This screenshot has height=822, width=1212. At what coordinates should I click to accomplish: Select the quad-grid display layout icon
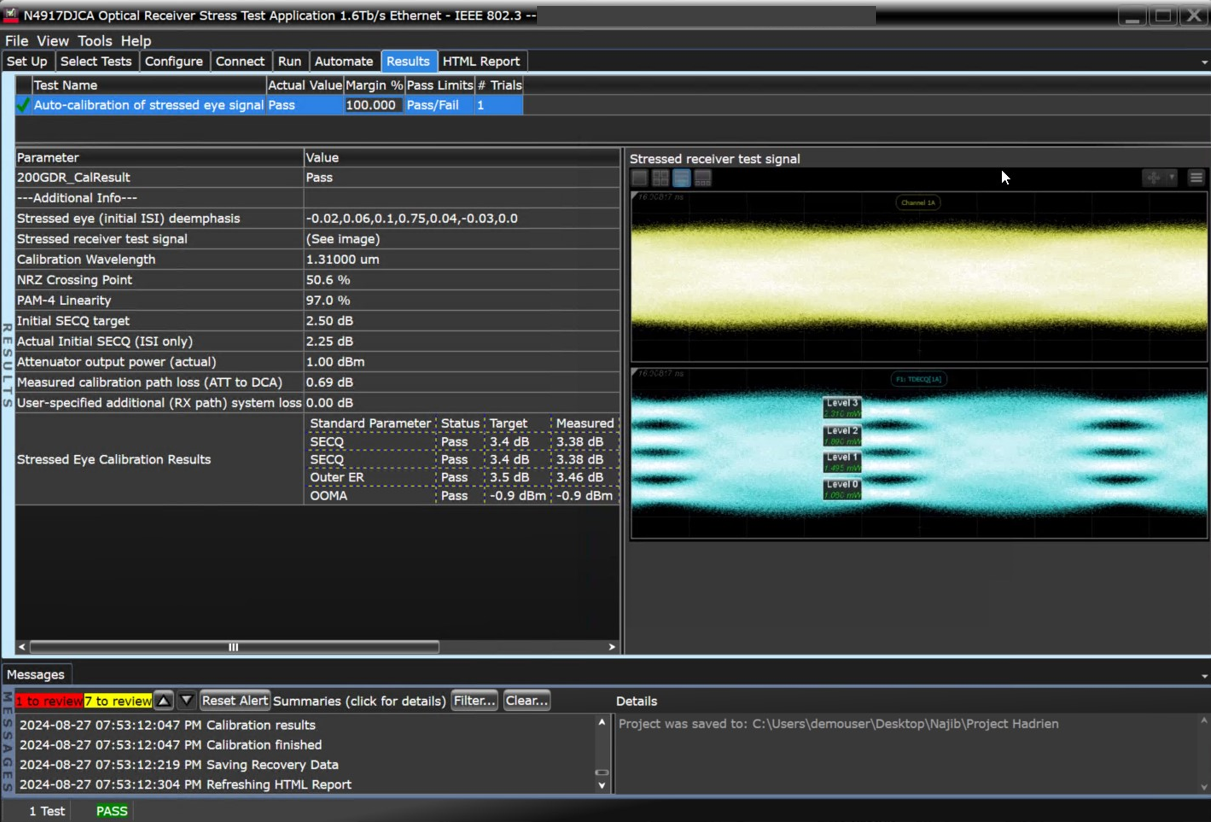(660, 178)
